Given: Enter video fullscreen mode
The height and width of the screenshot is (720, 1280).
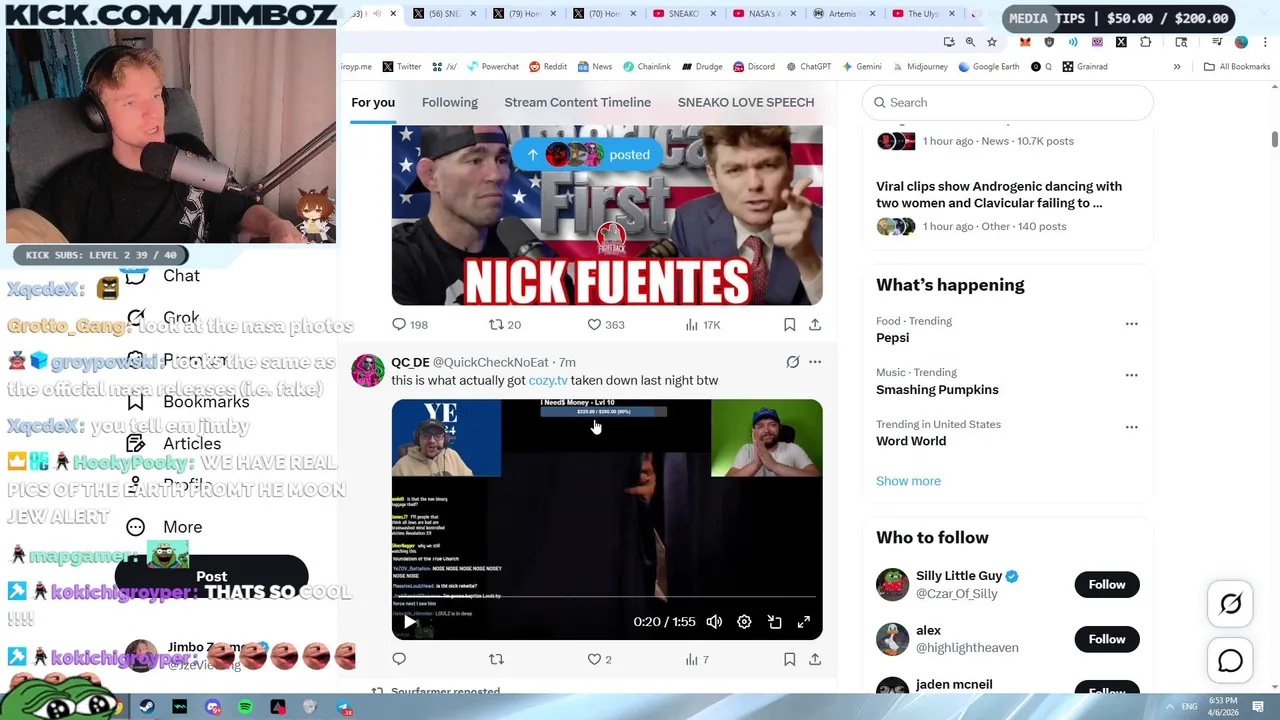Looking at the screenshot, I should click(x=803, y=622).
